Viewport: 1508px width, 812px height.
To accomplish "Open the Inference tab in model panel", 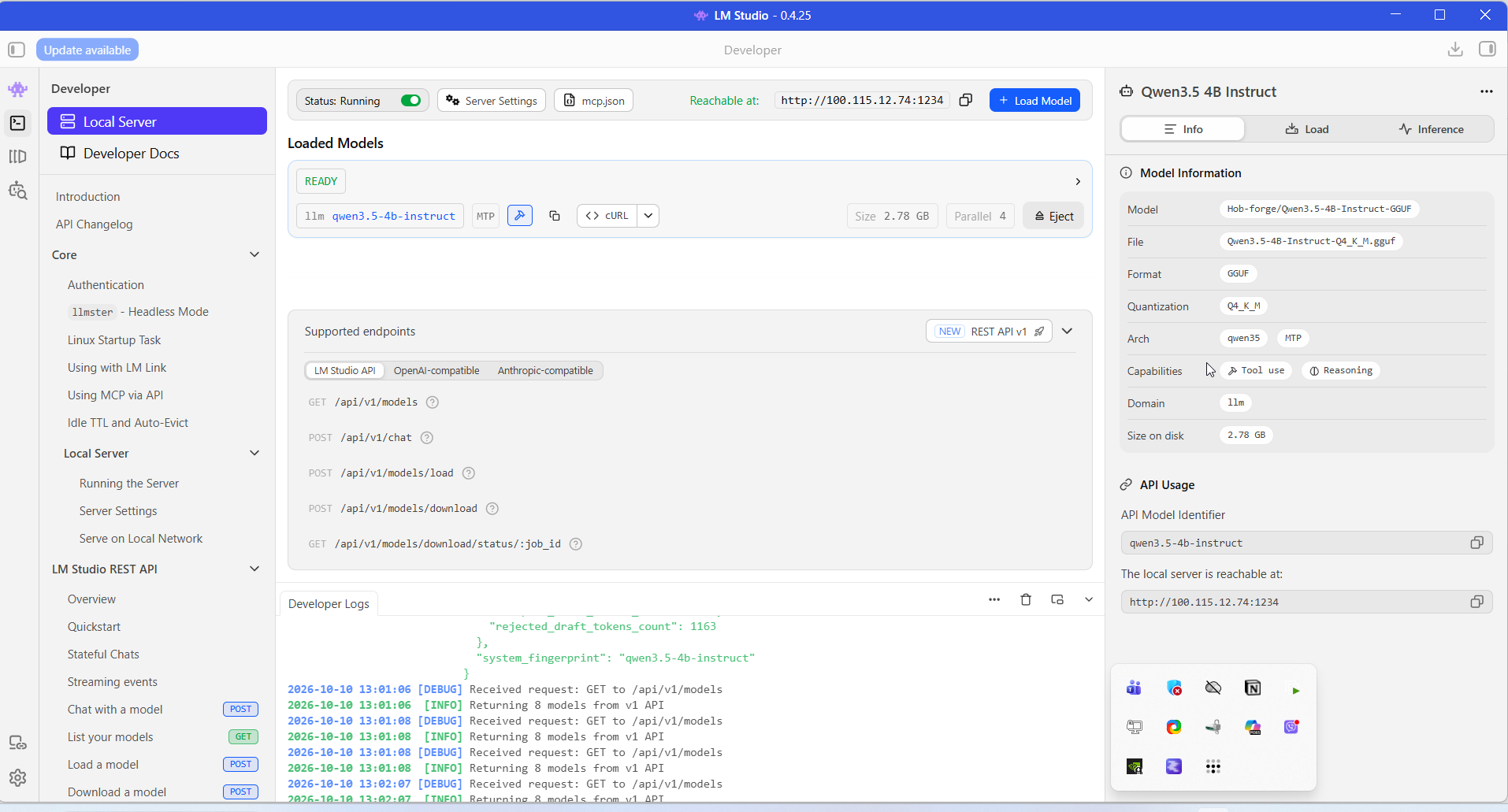I will [x=1432, y=129].
